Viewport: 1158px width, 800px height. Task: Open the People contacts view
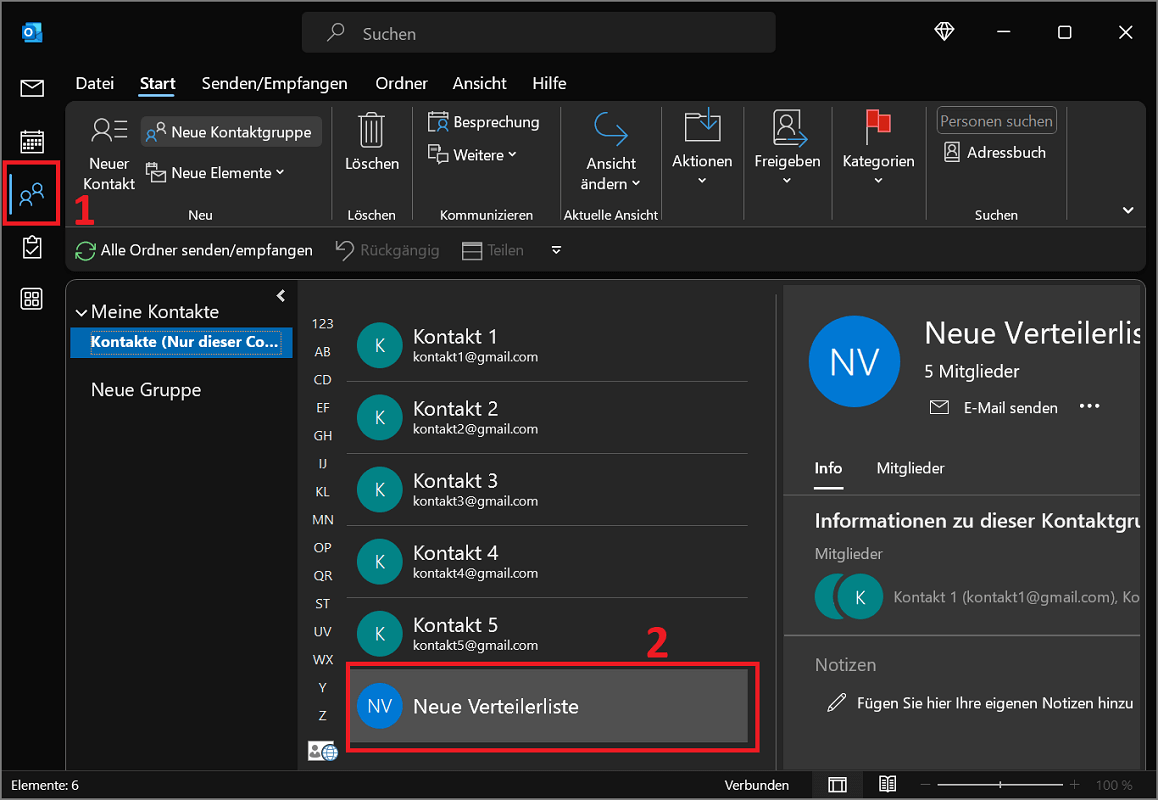[x=32, y=194]
